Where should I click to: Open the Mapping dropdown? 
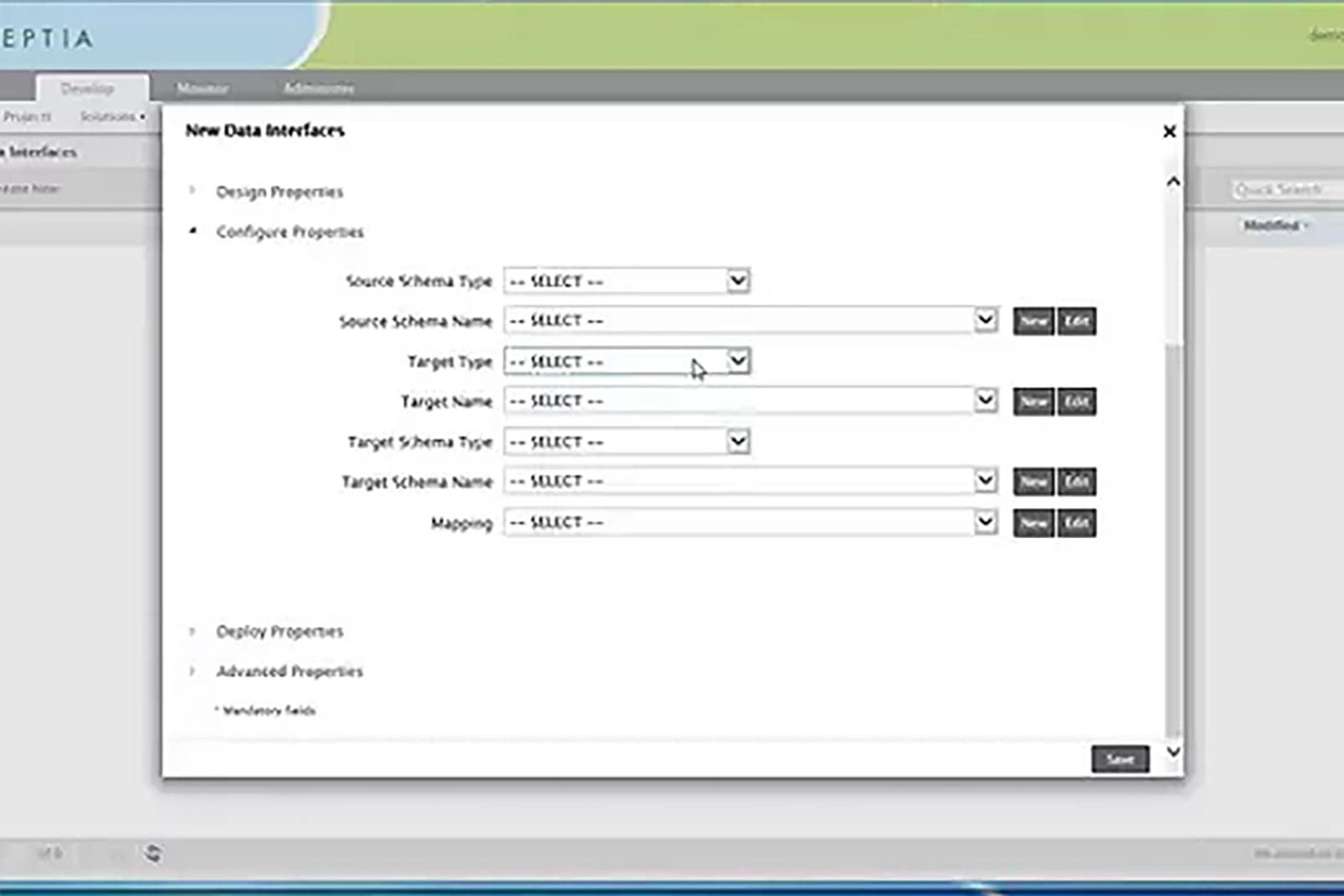click(985, 522)
